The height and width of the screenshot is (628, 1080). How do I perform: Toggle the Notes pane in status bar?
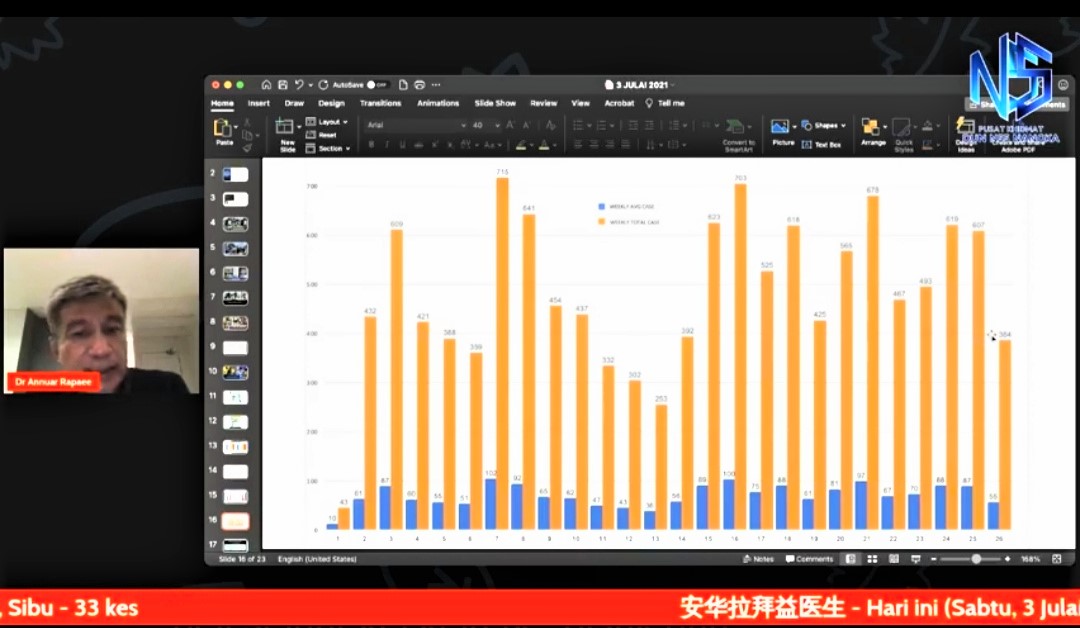pos(759,559)
